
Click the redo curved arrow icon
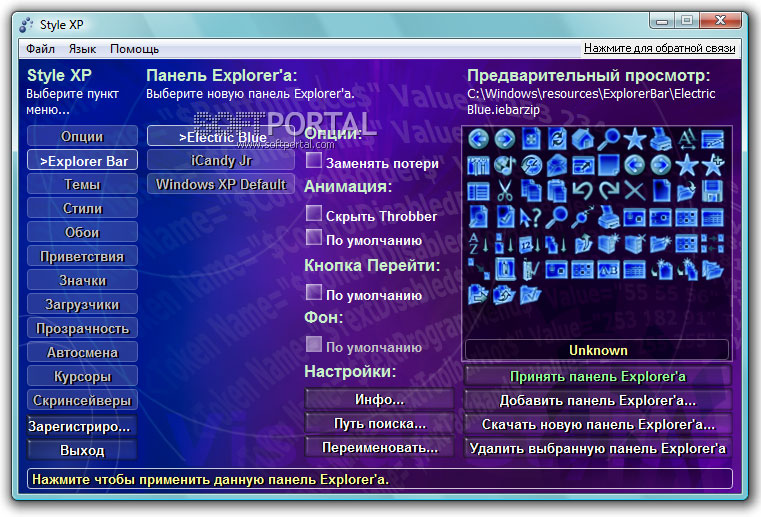[x=609, y=191]
